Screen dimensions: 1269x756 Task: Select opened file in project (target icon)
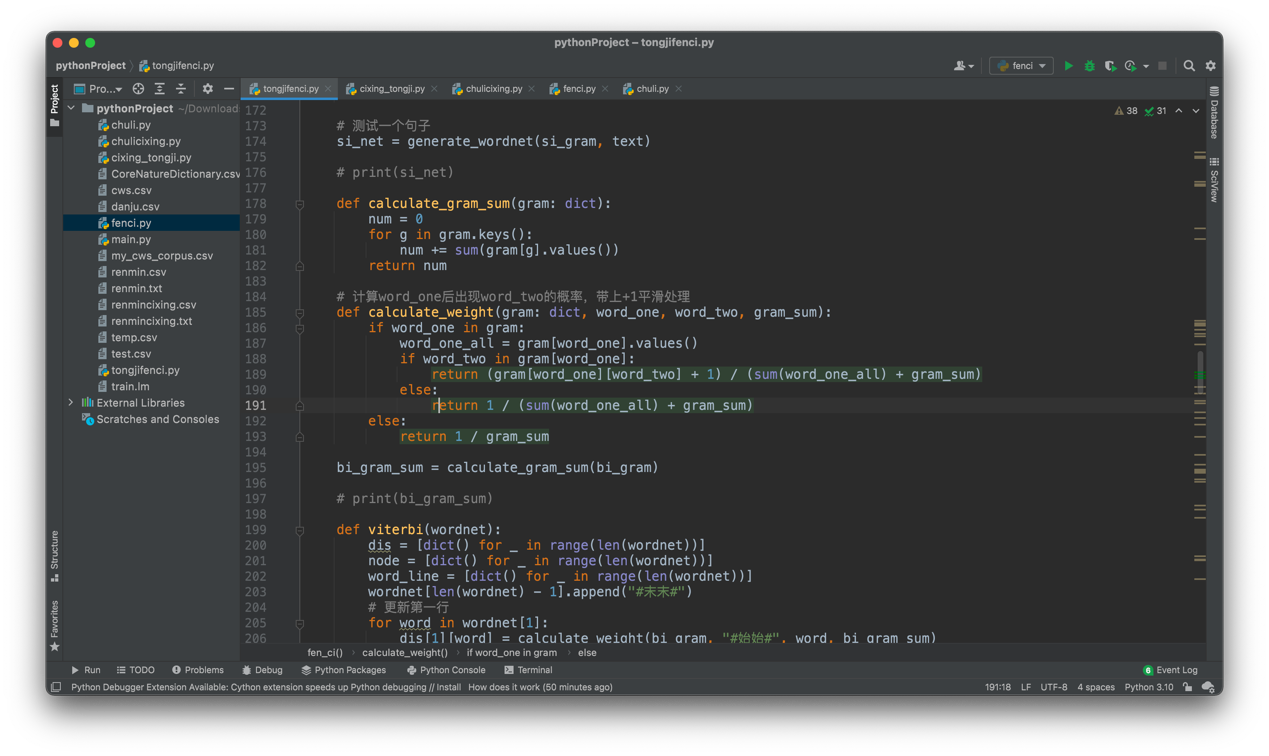click(x=138, y=89)
